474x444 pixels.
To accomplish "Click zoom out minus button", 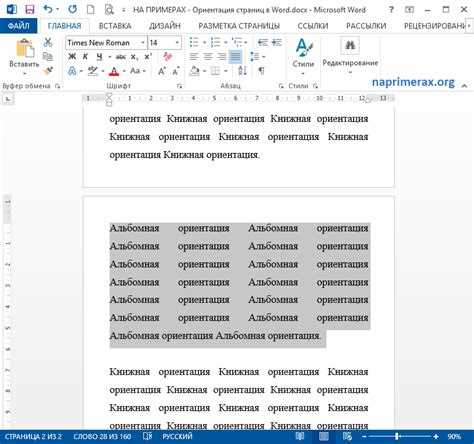I will point(364,436).
